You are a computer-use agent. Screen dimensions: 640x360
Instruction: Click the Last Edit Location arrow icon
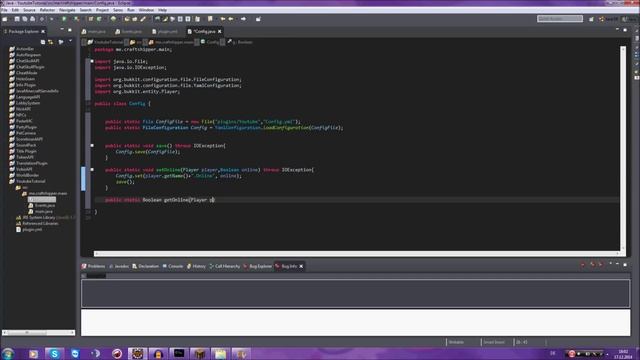[223, 19]
